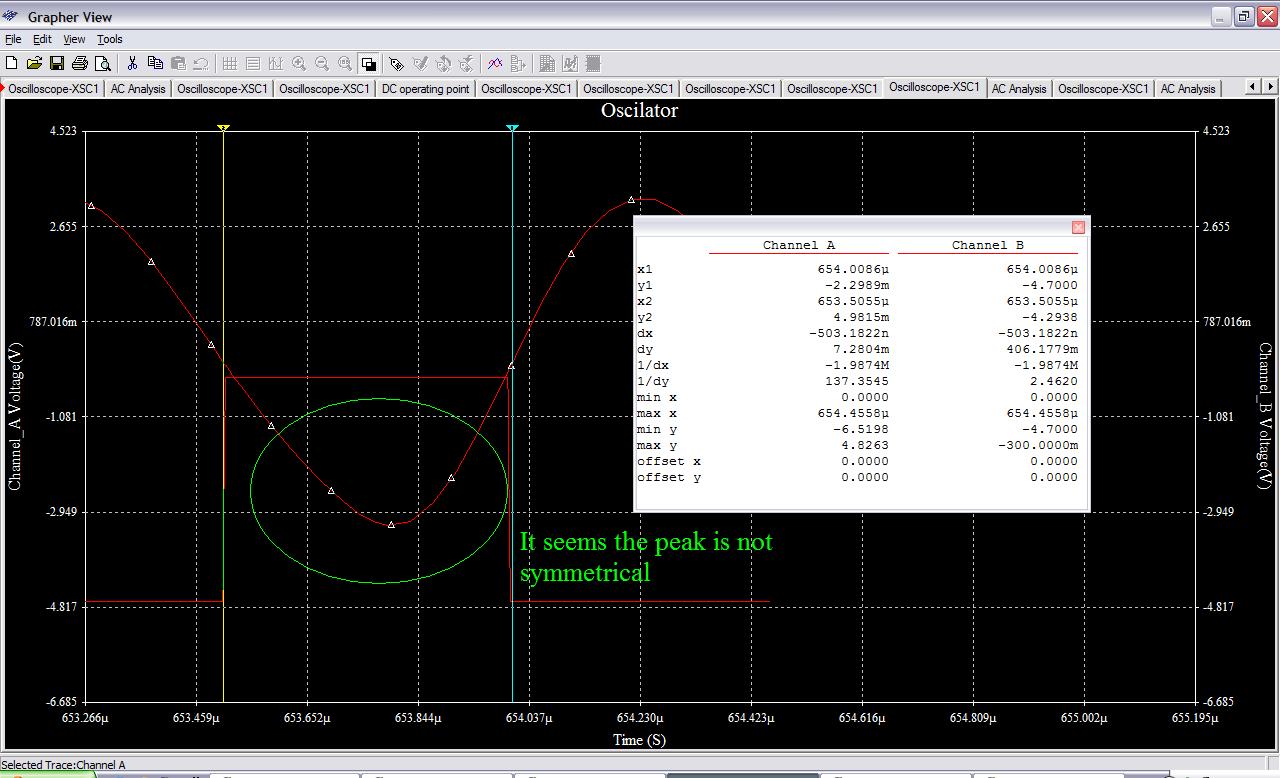Toggle the Show Cursors toolbar icon

276,63
